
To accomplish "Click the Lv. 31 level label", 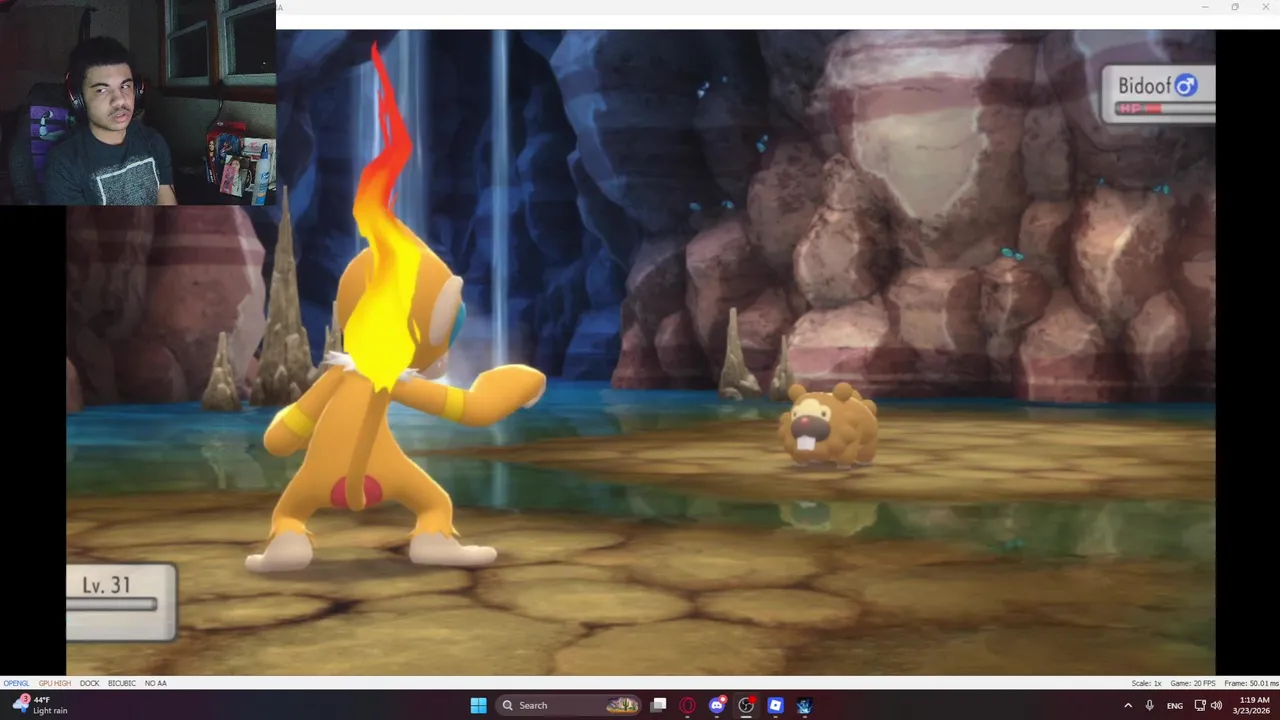I will [106, 585].
